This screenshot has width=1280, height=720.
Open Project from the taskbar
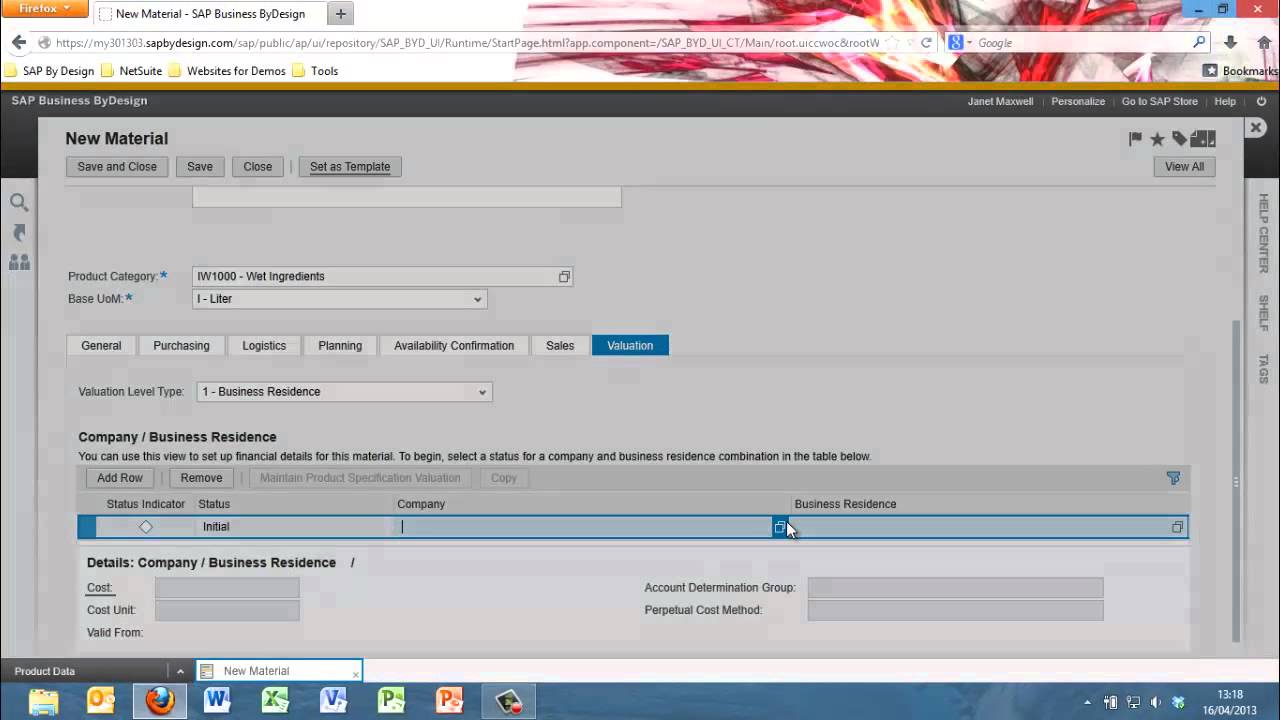[391, 701]
